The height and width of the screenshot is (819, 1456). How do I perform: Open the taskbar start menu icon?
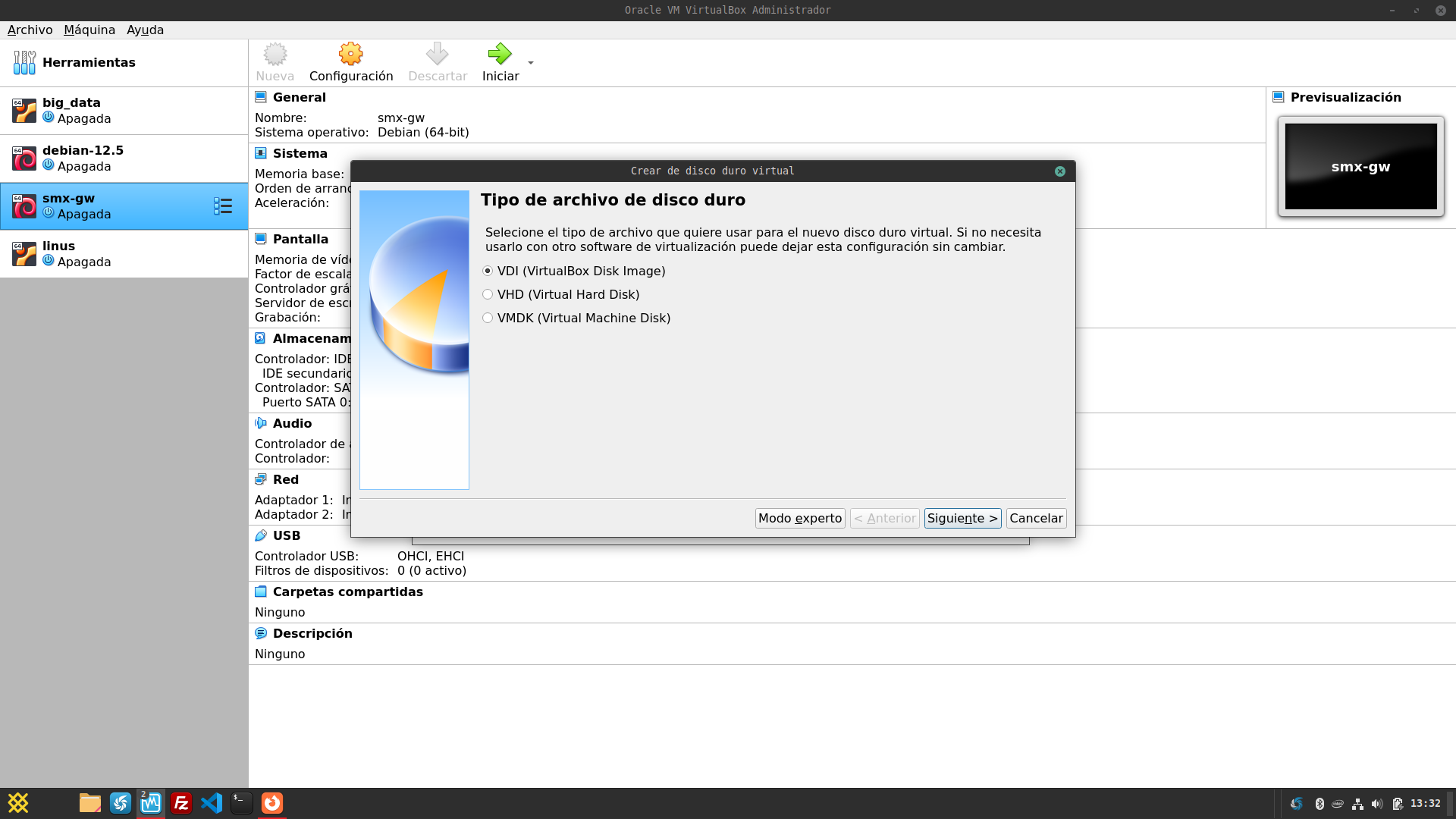18,803
